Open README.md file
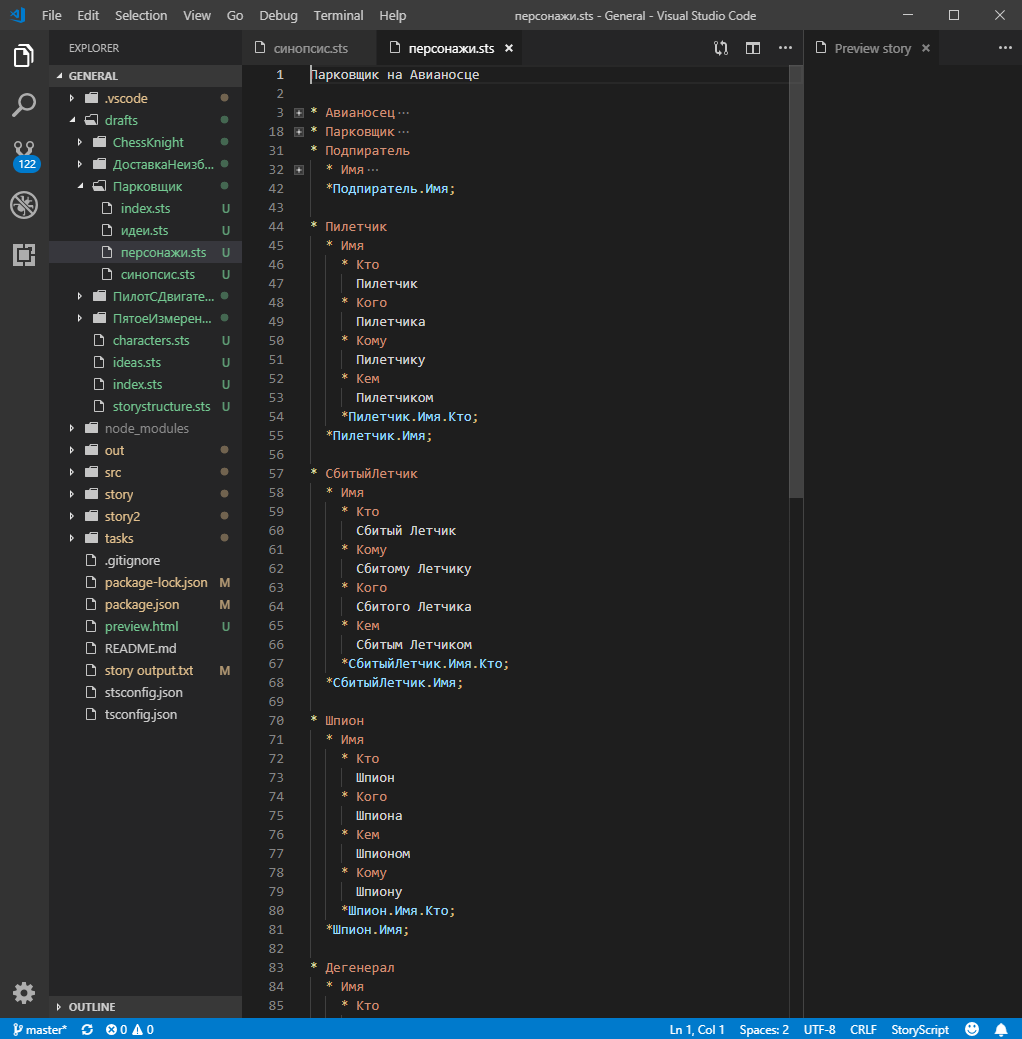 [145, 648]
